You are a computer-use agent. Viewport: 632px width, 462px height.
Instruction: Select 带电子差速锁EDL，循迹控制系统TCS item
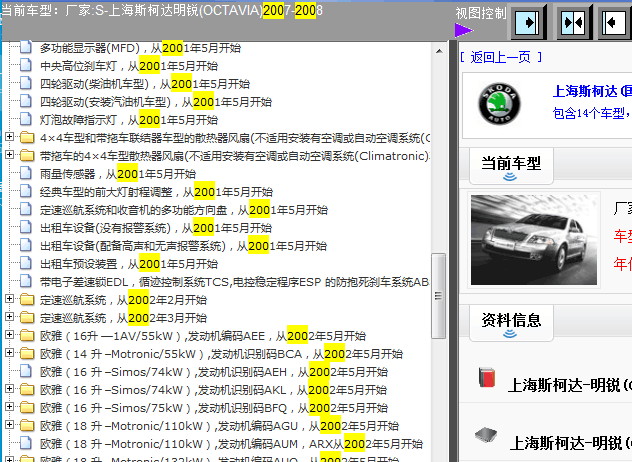tap(234, 282)
